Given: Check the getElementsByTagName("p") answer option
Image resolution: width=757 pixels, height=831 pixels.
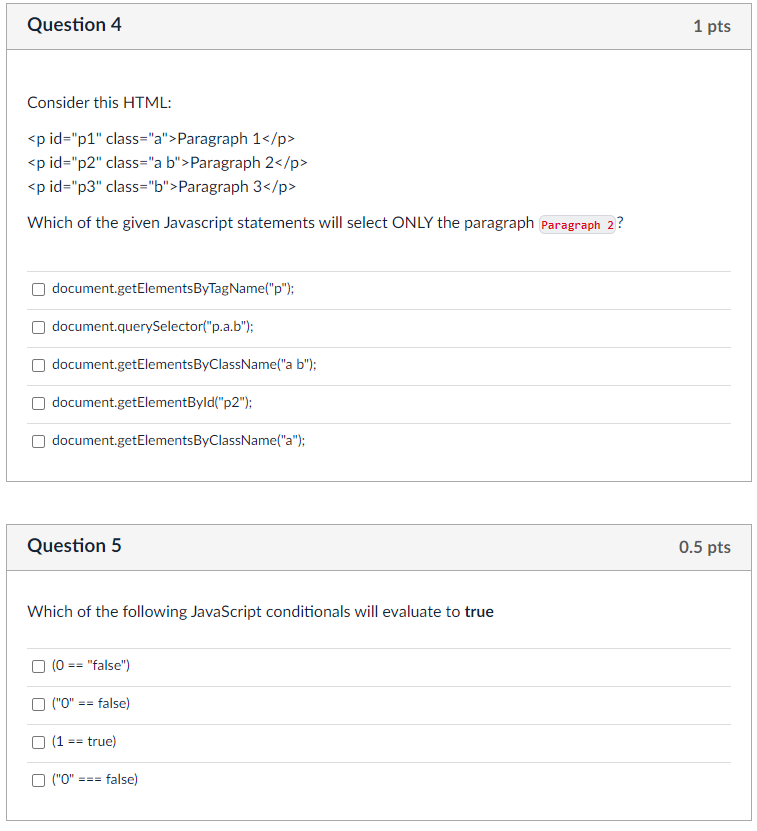Looking at the screenshot, I should click(38, 289).
